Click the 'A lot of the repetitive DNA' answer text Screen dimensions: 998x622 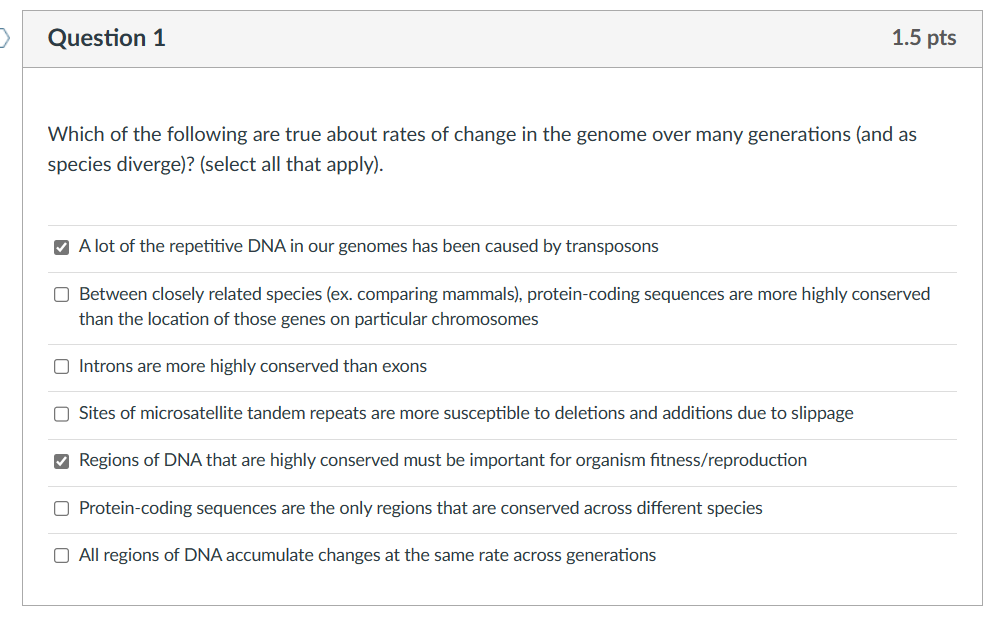368,246
